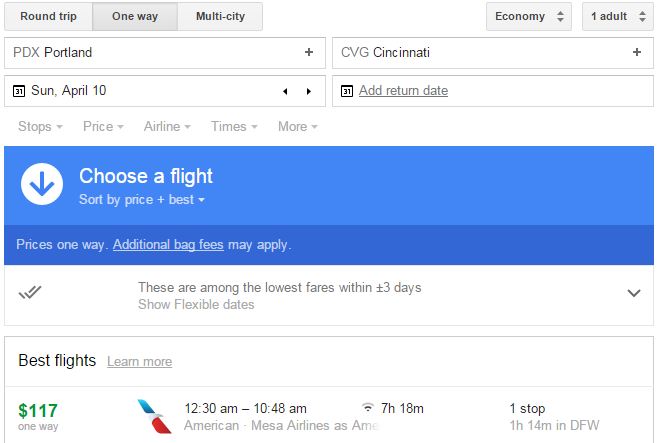Click the double checkmark lowest fares icon
657x443 pixels.
click(30, 292)
